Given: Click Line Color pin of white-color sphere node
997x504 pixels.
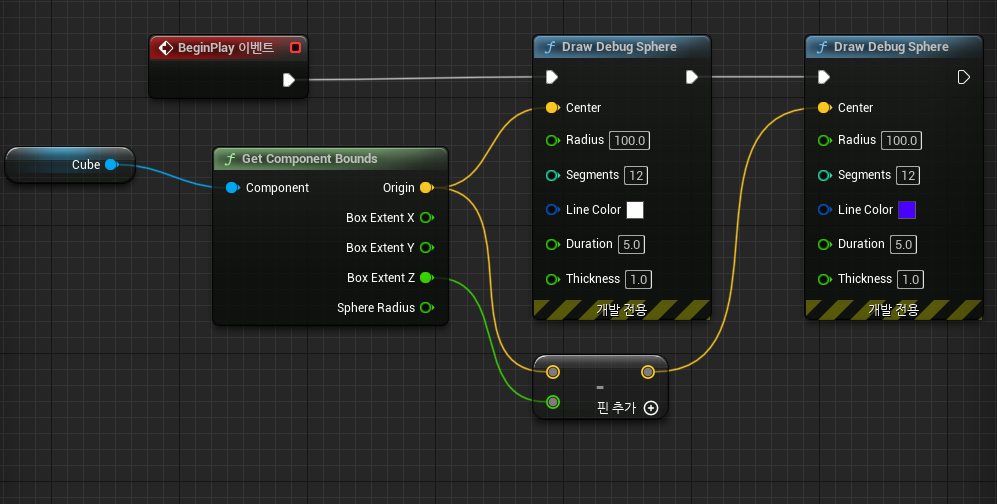Looking at the screenshot, I should click(x=553, y=209).
